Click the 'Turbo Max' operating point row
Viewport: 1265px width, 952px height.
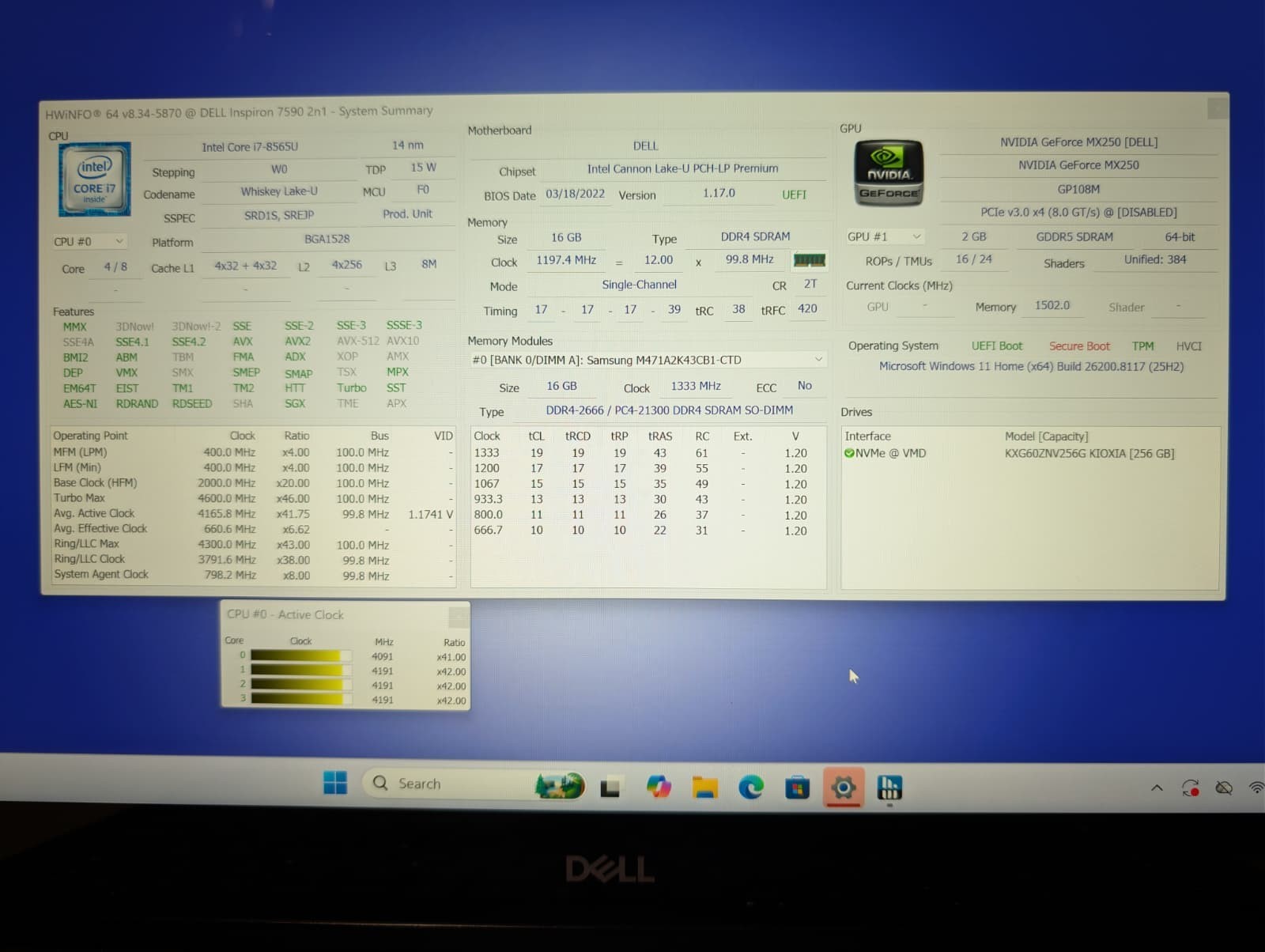[x=253, y=498]
